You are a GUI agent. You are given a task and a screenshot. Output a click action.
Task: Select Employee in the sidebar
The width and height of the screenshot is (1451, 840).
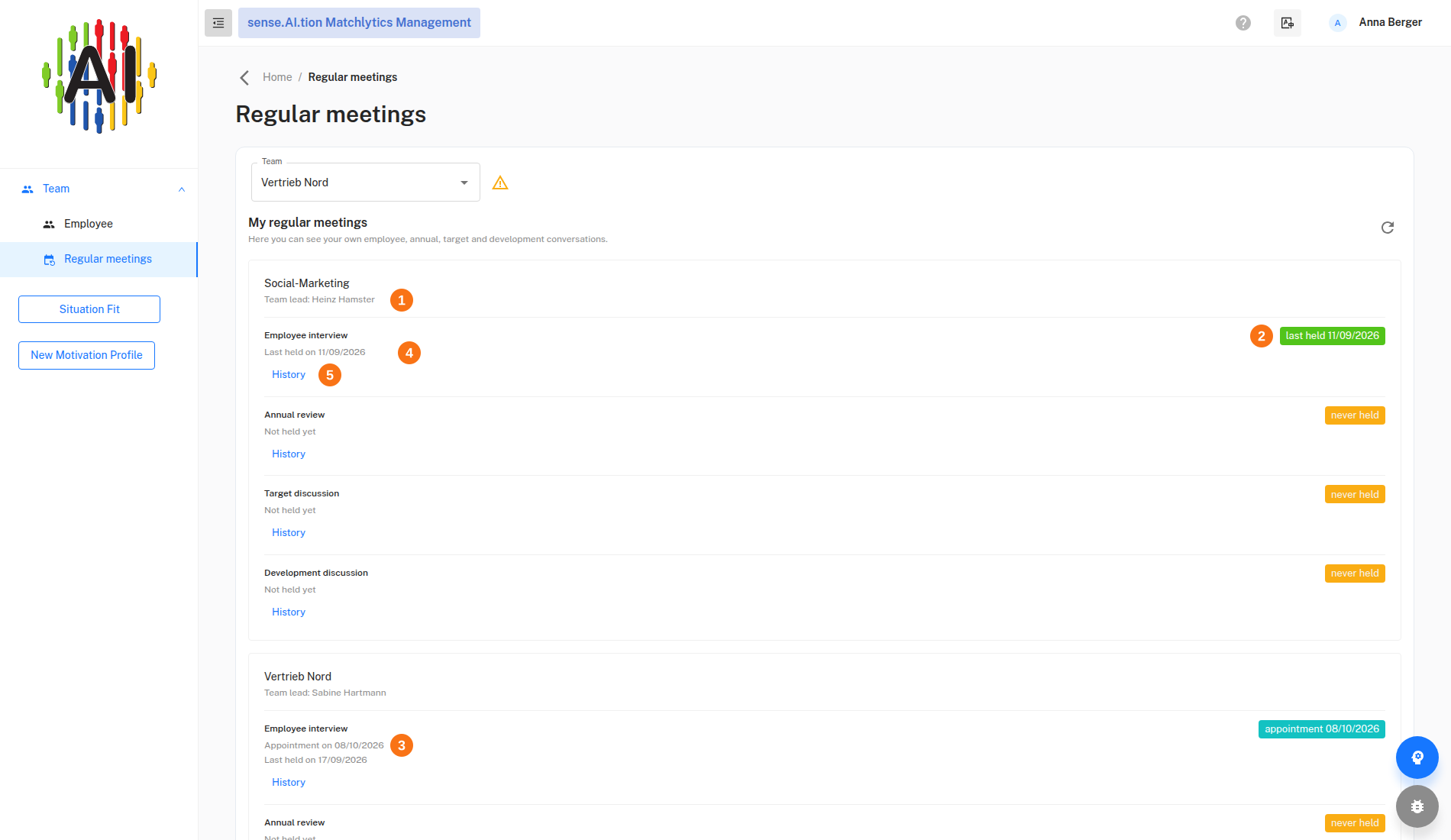[99, 224]
